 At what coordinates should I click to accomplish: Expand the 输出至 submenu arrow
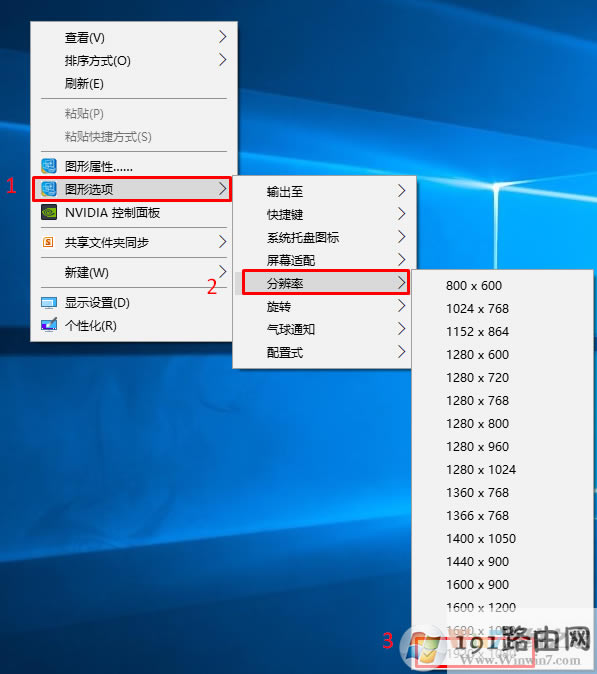click(401, 191)
